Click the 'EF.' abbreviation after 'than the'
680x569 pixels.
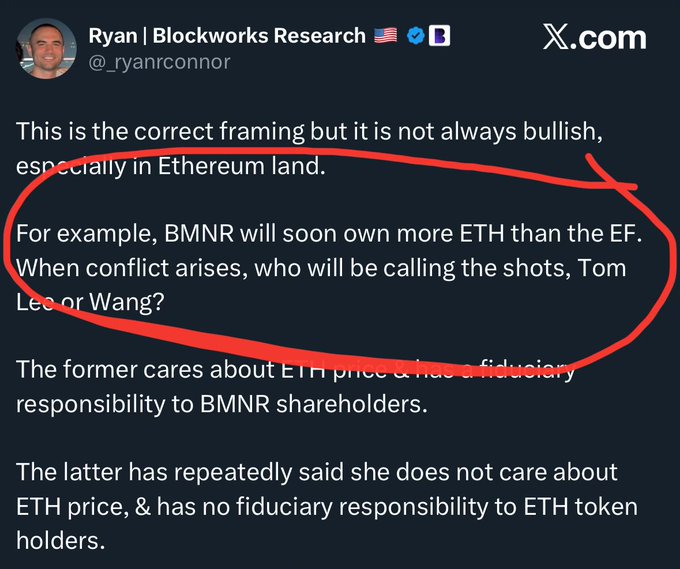tap(626, 234)
